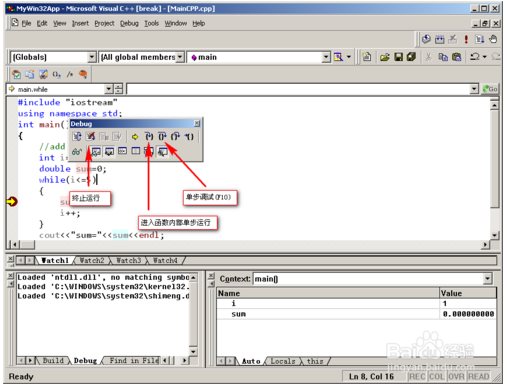Switch to the Build output tab
This screenshot has height=387, width=507.
coord(53,360)
